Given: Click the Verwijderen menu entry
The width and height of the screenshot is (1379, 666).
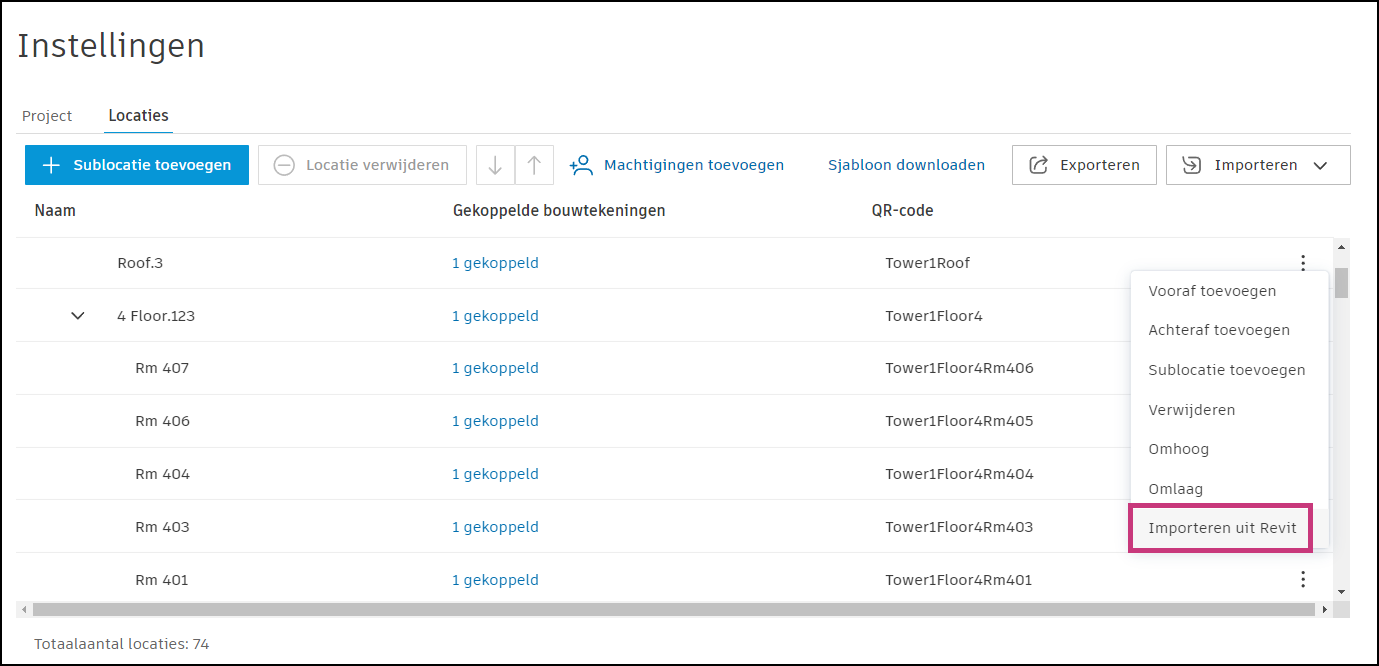Looking at the screenshot, I should (x=1192, y=410).
